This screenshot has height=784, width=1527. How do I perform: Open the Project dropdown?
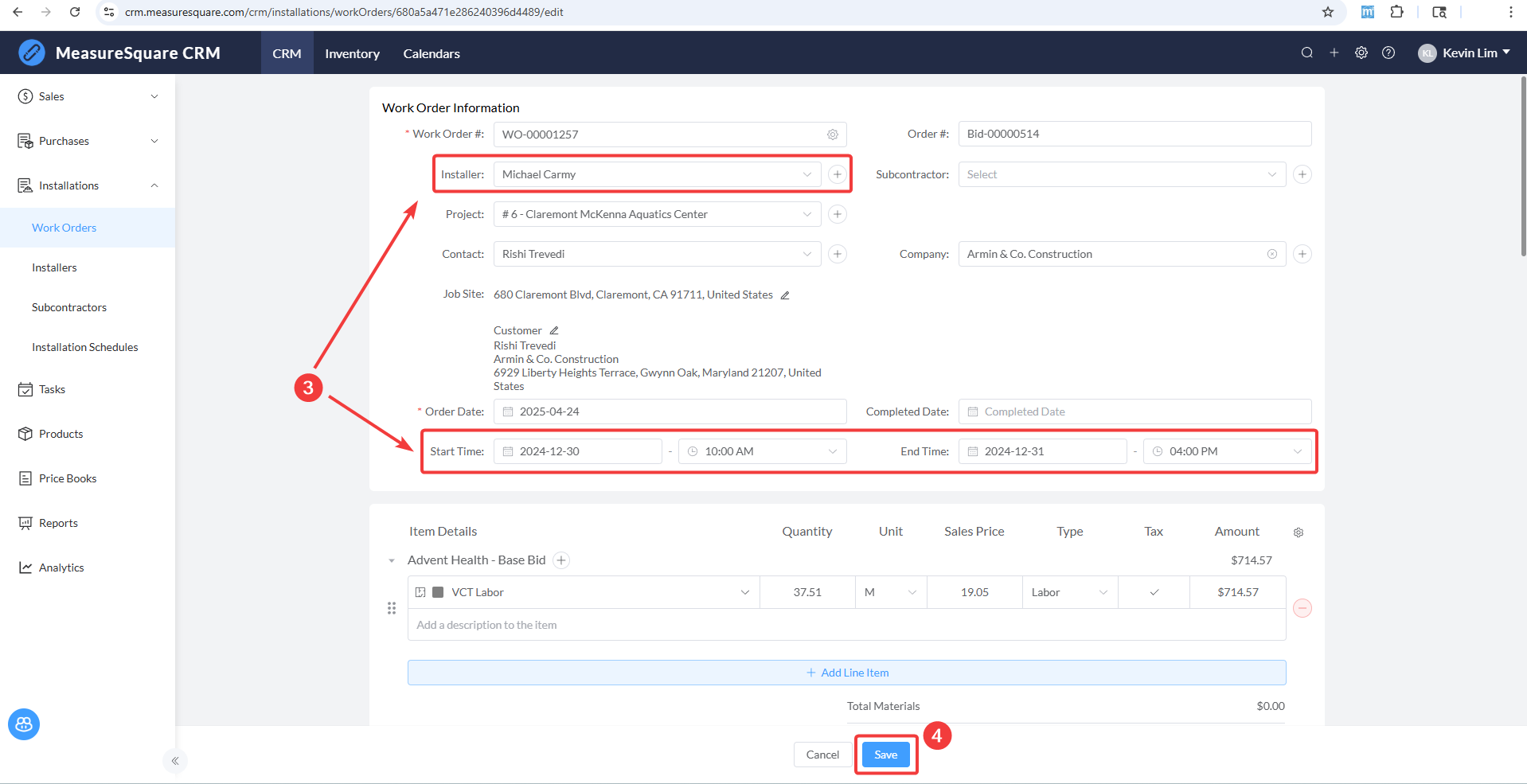(x=658, y=214)
